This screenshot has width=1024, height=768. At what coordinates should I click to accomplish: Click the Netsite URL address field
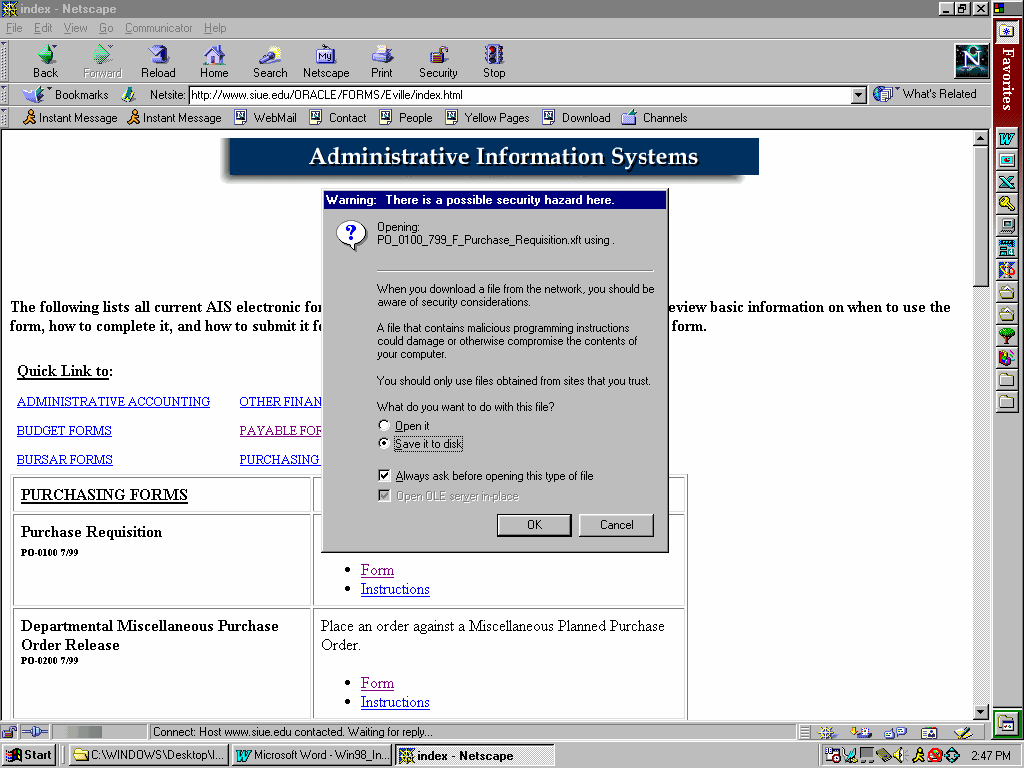[x=518, y=95]
